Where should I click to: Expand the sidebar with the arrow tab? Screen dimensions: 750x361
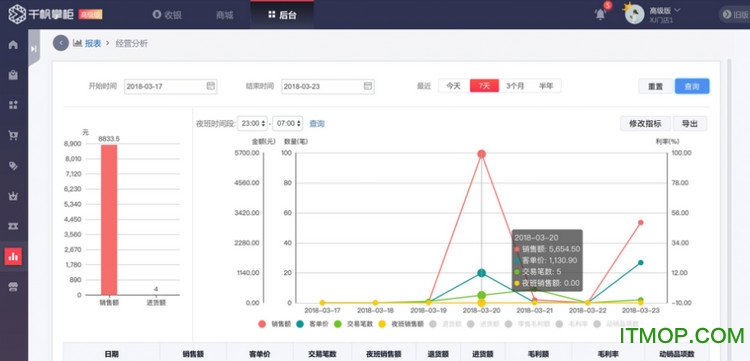33,48
